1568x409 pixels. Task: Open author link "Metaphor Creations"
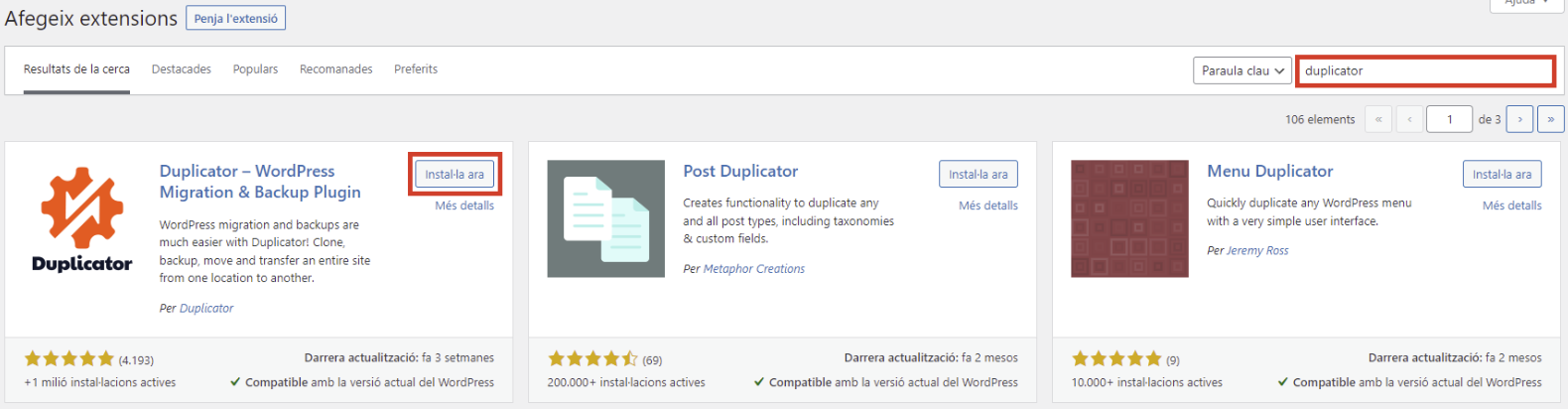[x=754, y=268]
